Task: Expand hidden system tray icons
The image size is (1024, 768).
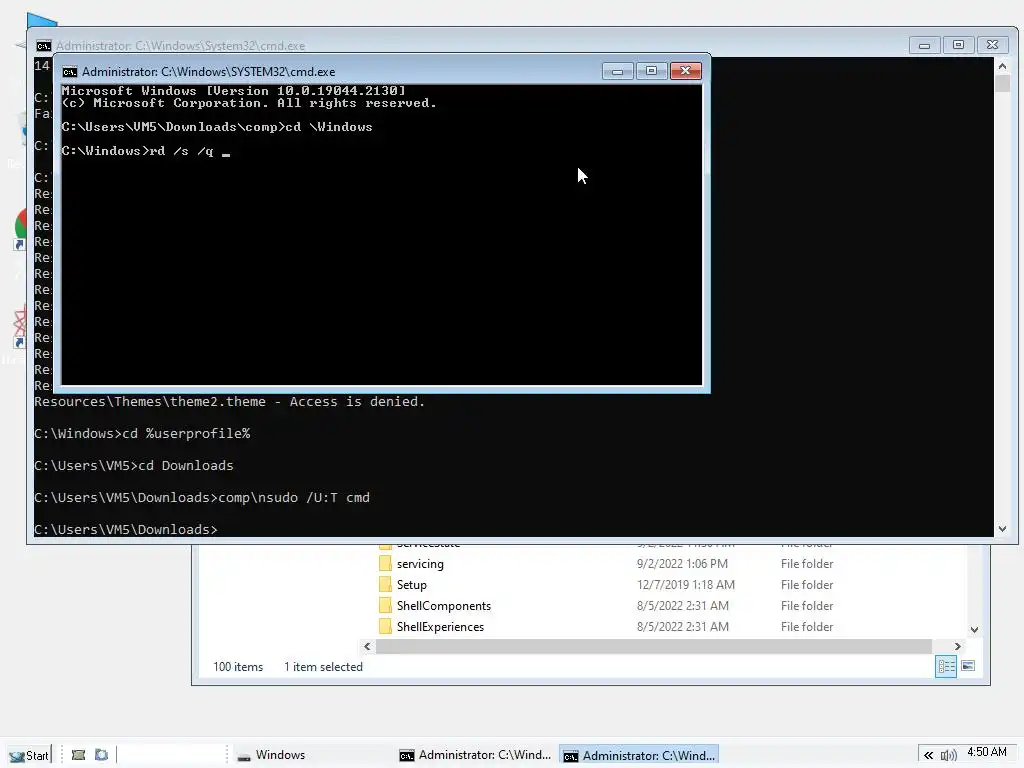Action: pyautogui.click(x=928, y=755)
